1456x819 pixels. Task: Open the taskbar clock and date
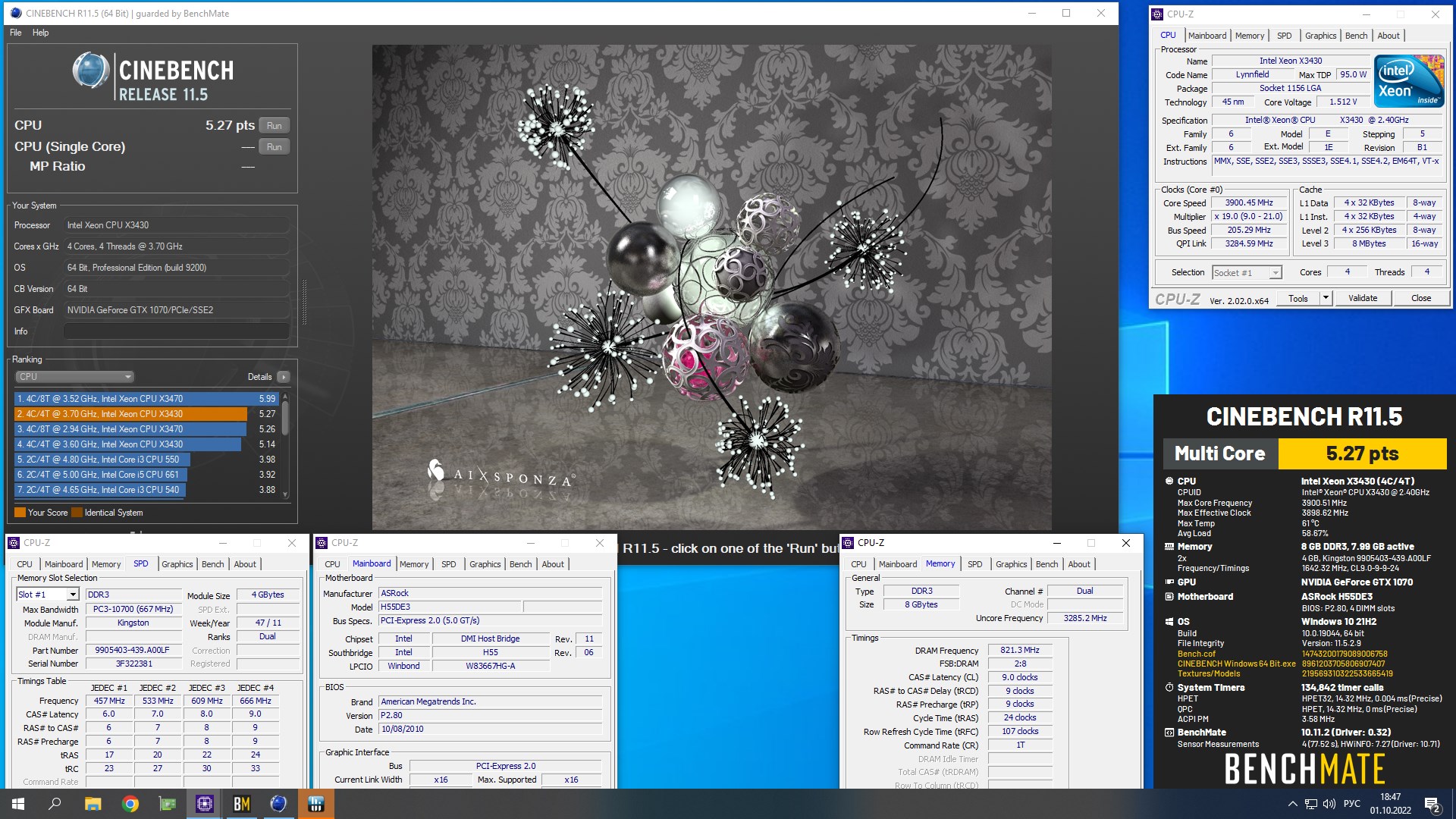click(x=1390, y=804)
